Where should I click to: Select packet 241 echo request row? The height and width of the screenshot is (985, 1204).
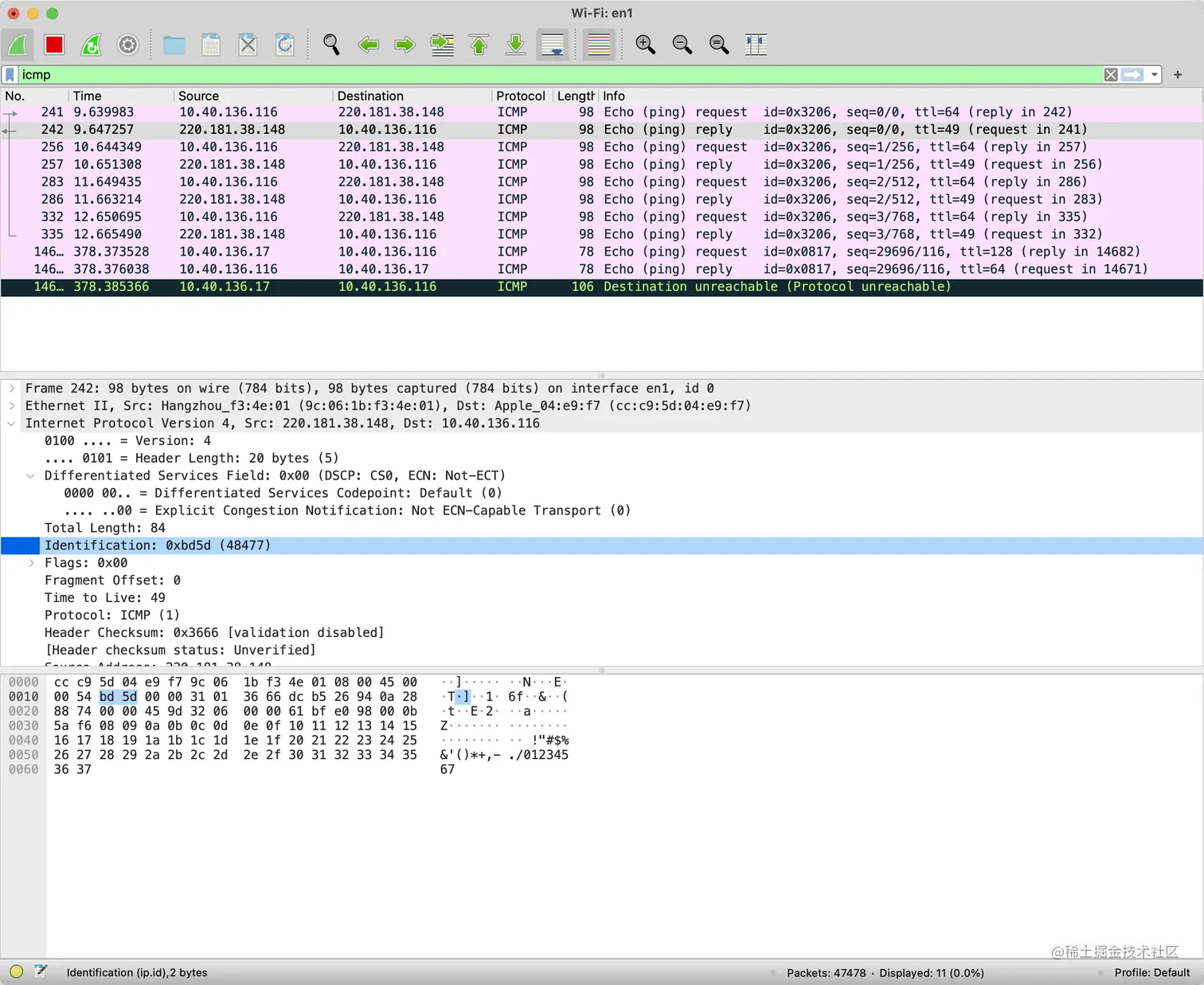click(x=602, y=112)
